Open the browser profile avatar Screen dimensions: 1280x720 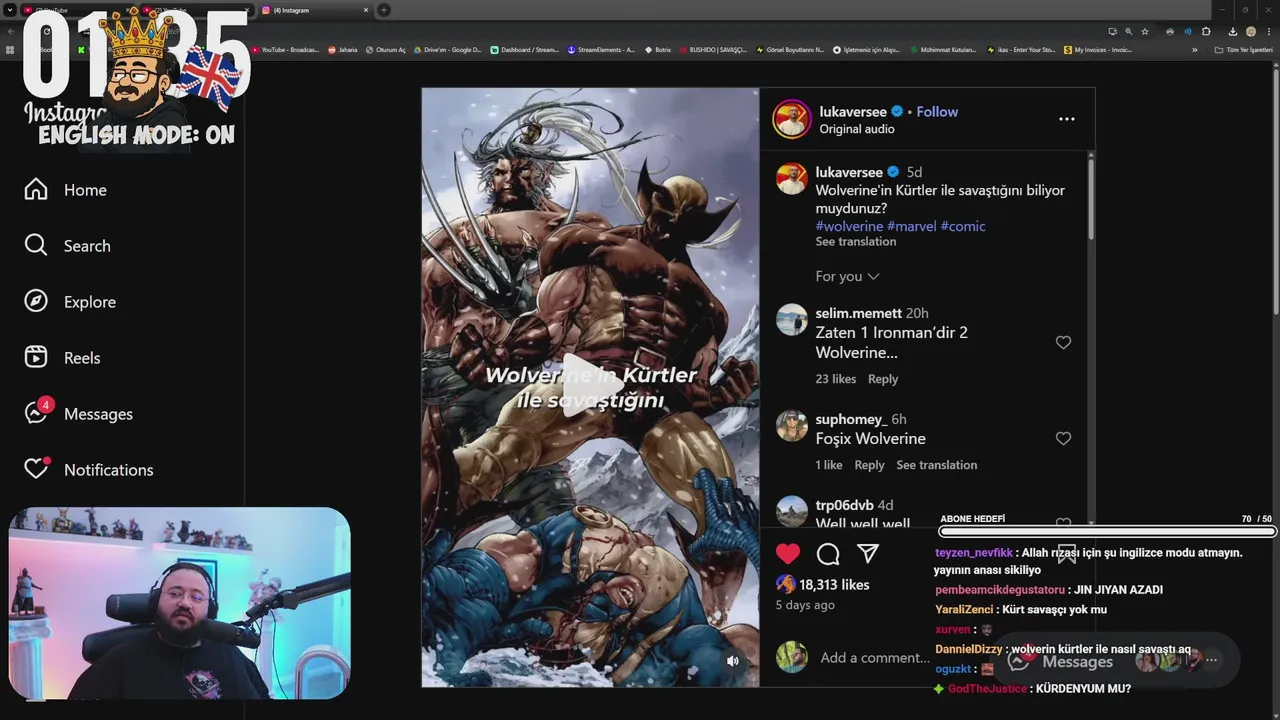pyautogui.click(x=1251, y=32)
